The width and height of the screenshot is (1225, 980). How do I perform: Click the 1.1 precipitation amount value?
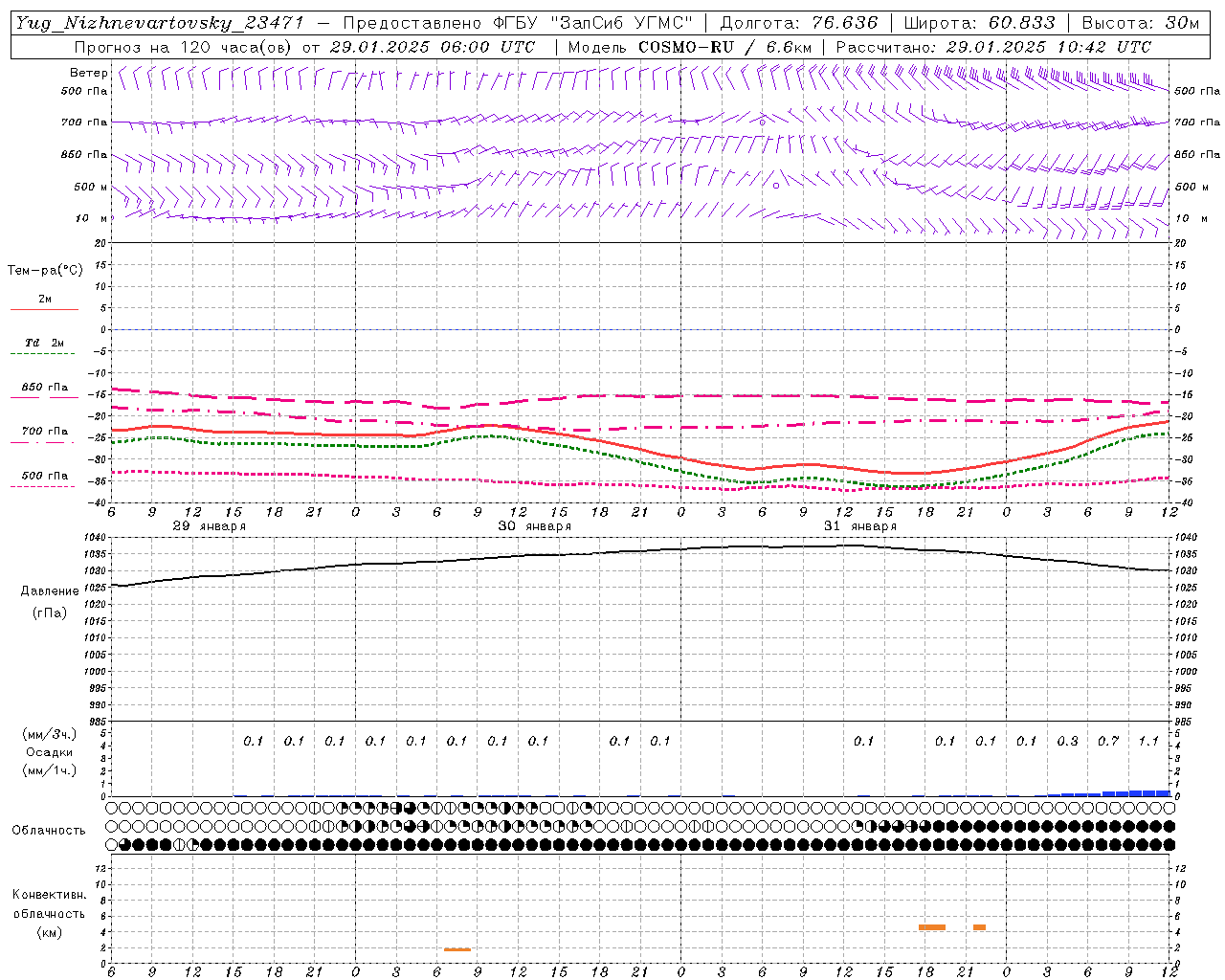[1148, 741]
